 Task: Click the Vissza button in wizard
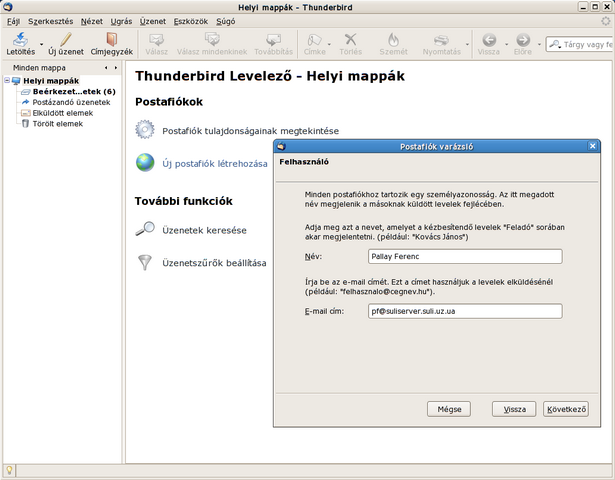pyautogui.click(x=514, y=409)
